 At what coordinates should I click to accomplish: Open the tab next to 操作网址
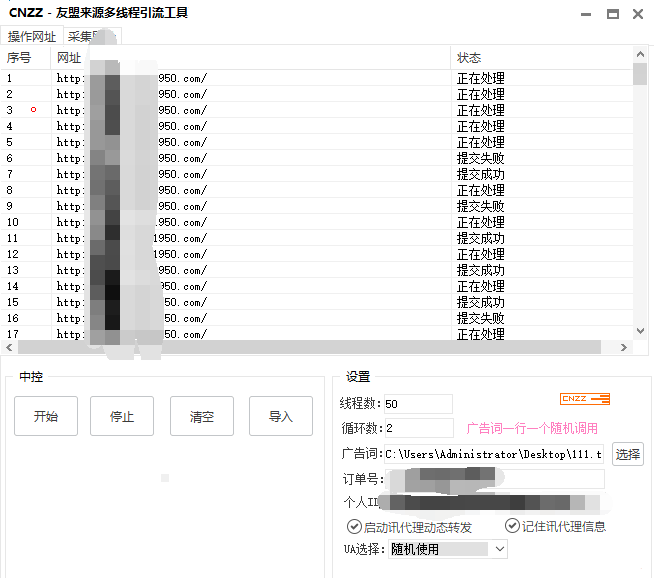(92, 36)
